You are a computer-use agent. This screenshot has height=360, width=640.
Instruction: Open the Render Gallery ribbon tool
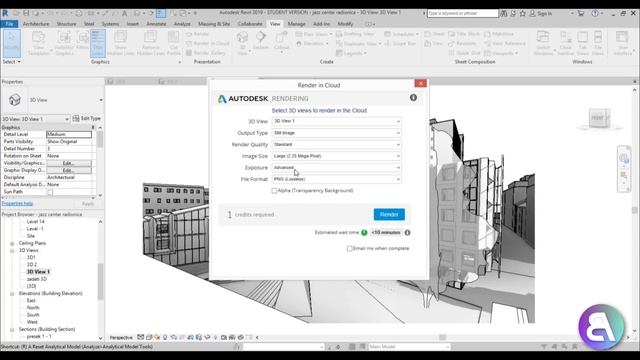click(206, 53)
